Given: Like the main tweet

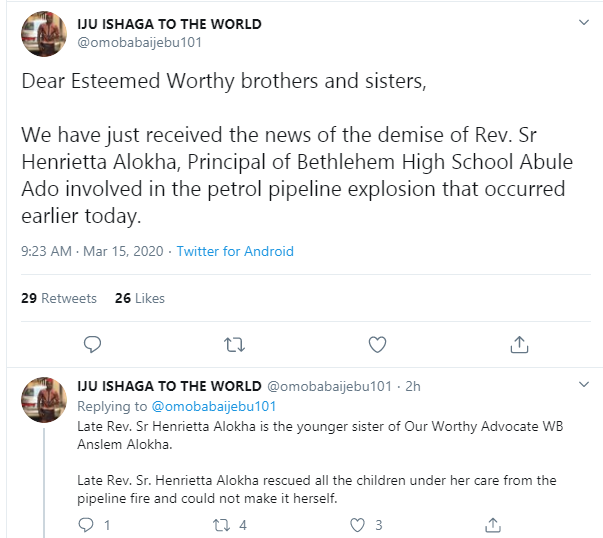Looking at the screenshot, I should click(377, 344).
